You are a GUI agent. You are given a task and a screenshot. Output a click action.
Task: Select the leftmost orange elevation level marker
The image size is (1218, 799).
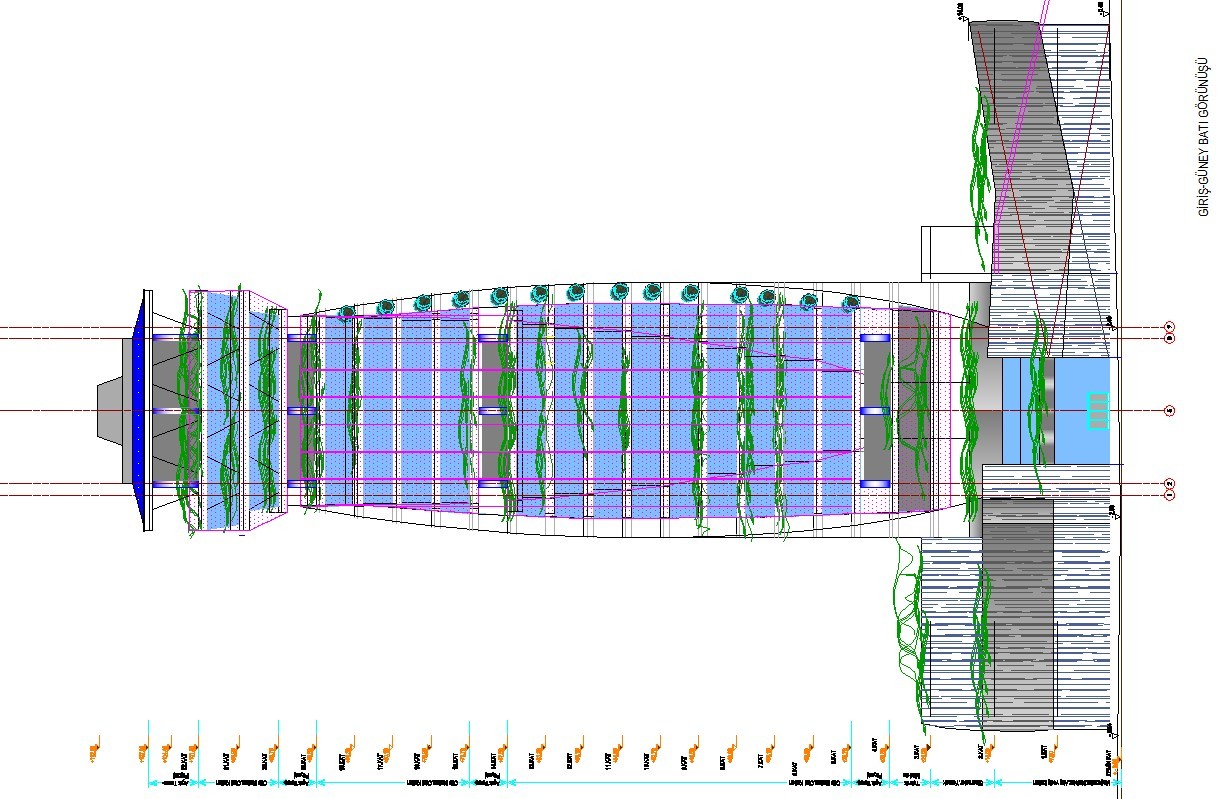[x=94, y=750]
